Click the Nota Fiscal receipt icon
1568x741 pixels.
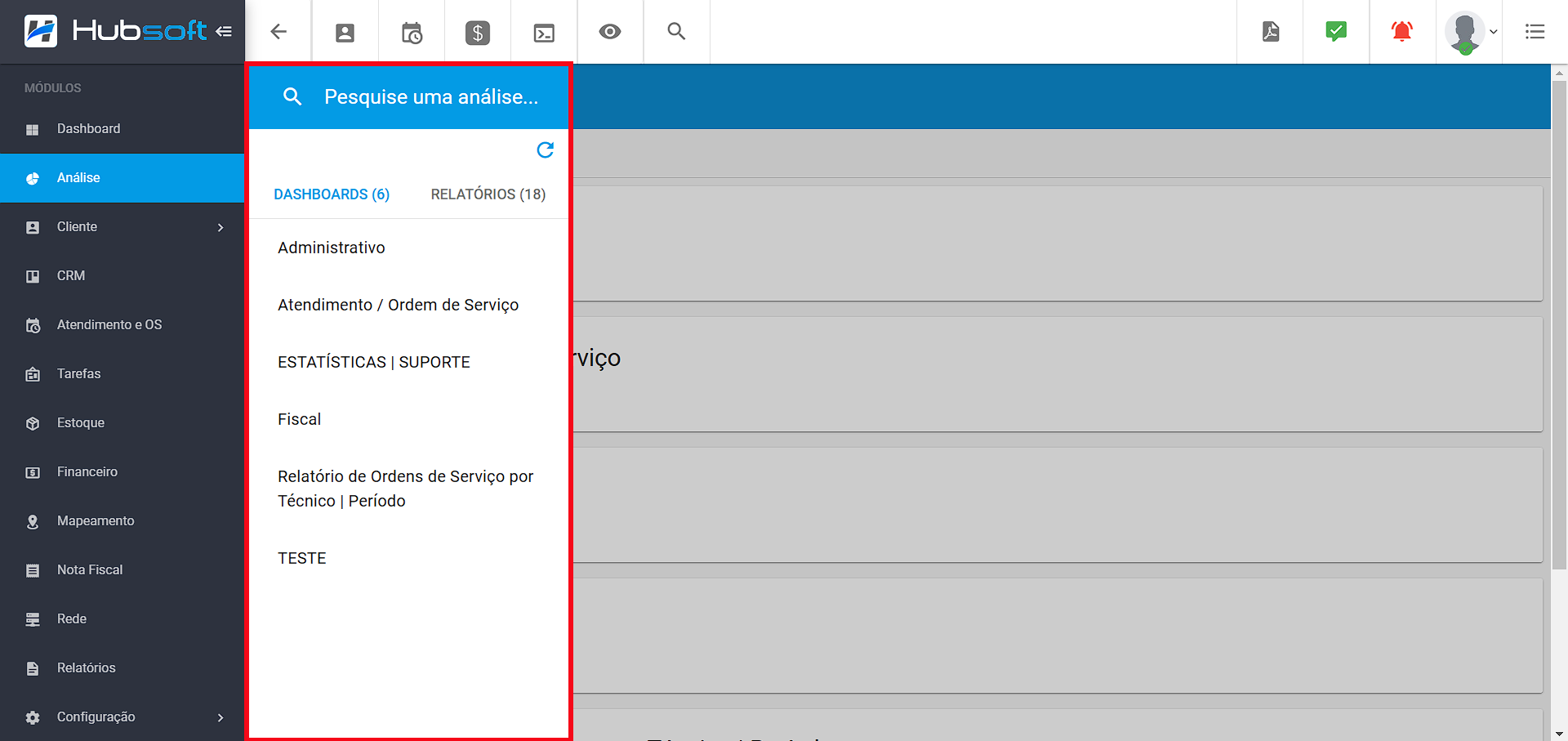[x=33, y=571]
